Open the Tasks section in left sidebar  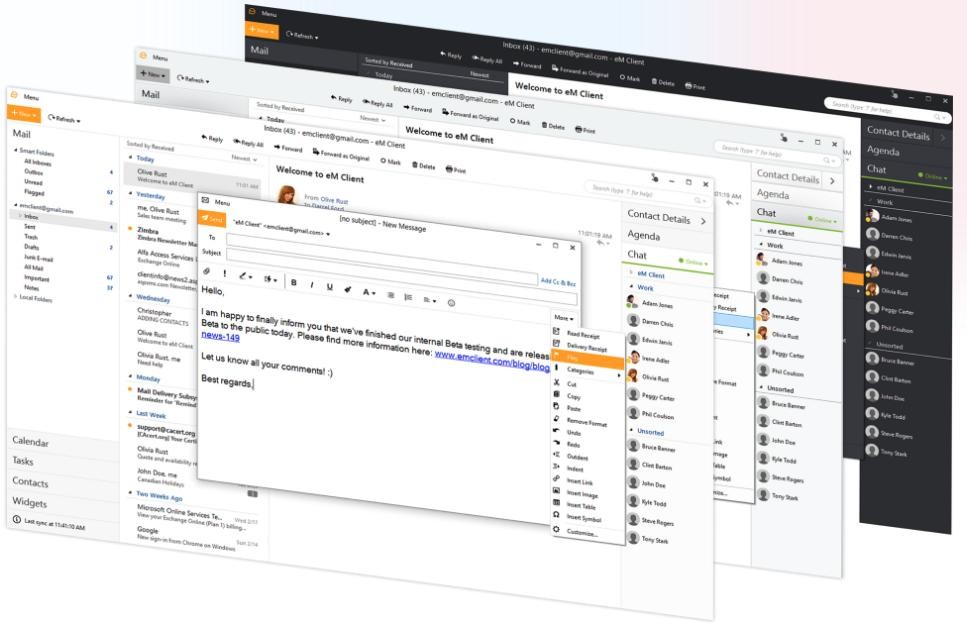tap(23, 461)
